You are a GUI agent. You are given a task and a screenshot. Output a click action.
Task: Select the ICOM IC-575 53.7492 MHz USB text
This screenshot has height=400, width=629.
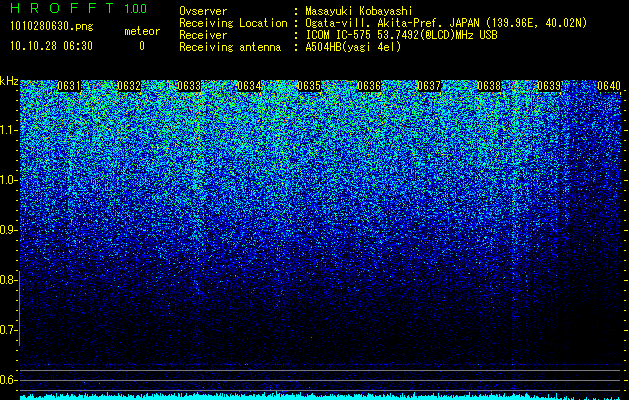pyautogui.click(x=401, y=35)
